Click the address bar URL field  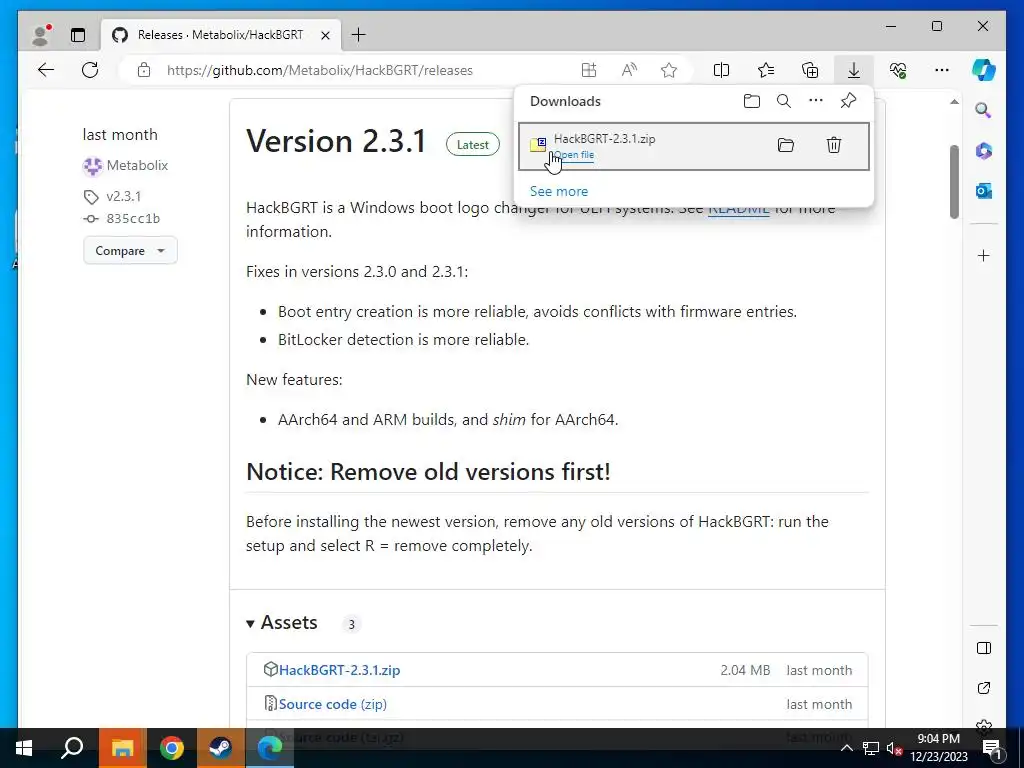pyautogui.click(x=319, y=70)
